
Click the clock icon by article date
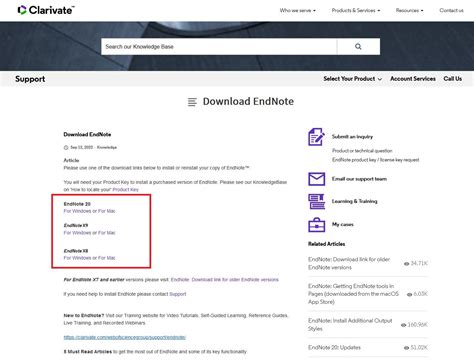pyautogui.click(x=66, y=147)
